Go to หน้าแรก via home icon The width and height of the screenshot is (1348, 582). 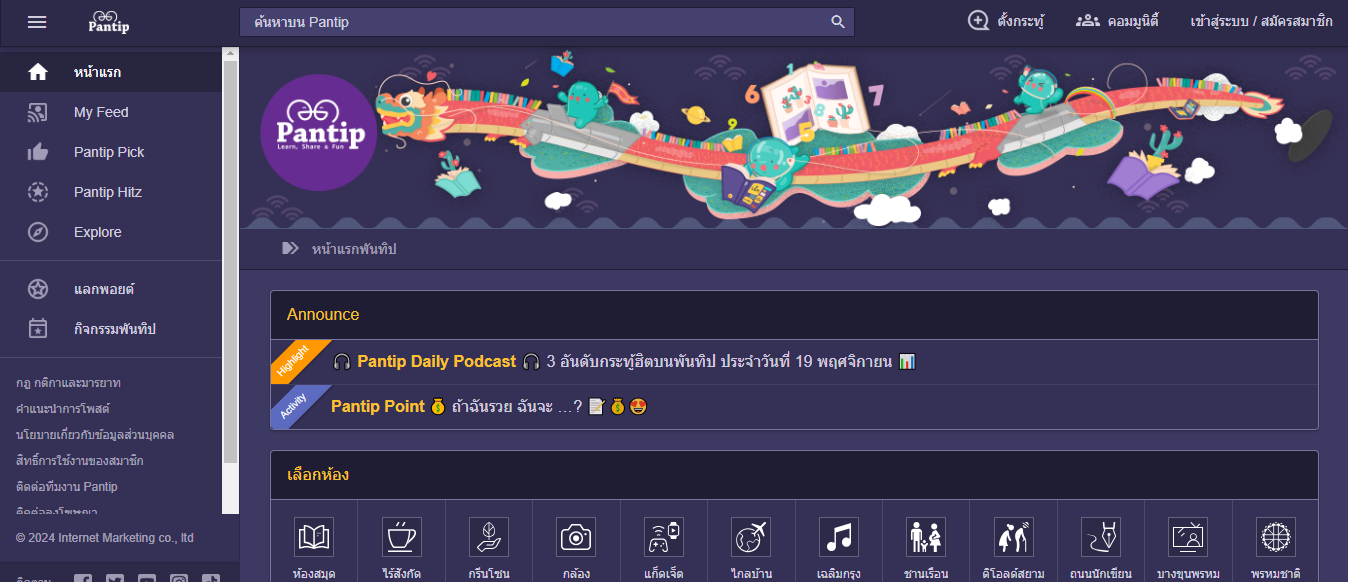(38, 72)
